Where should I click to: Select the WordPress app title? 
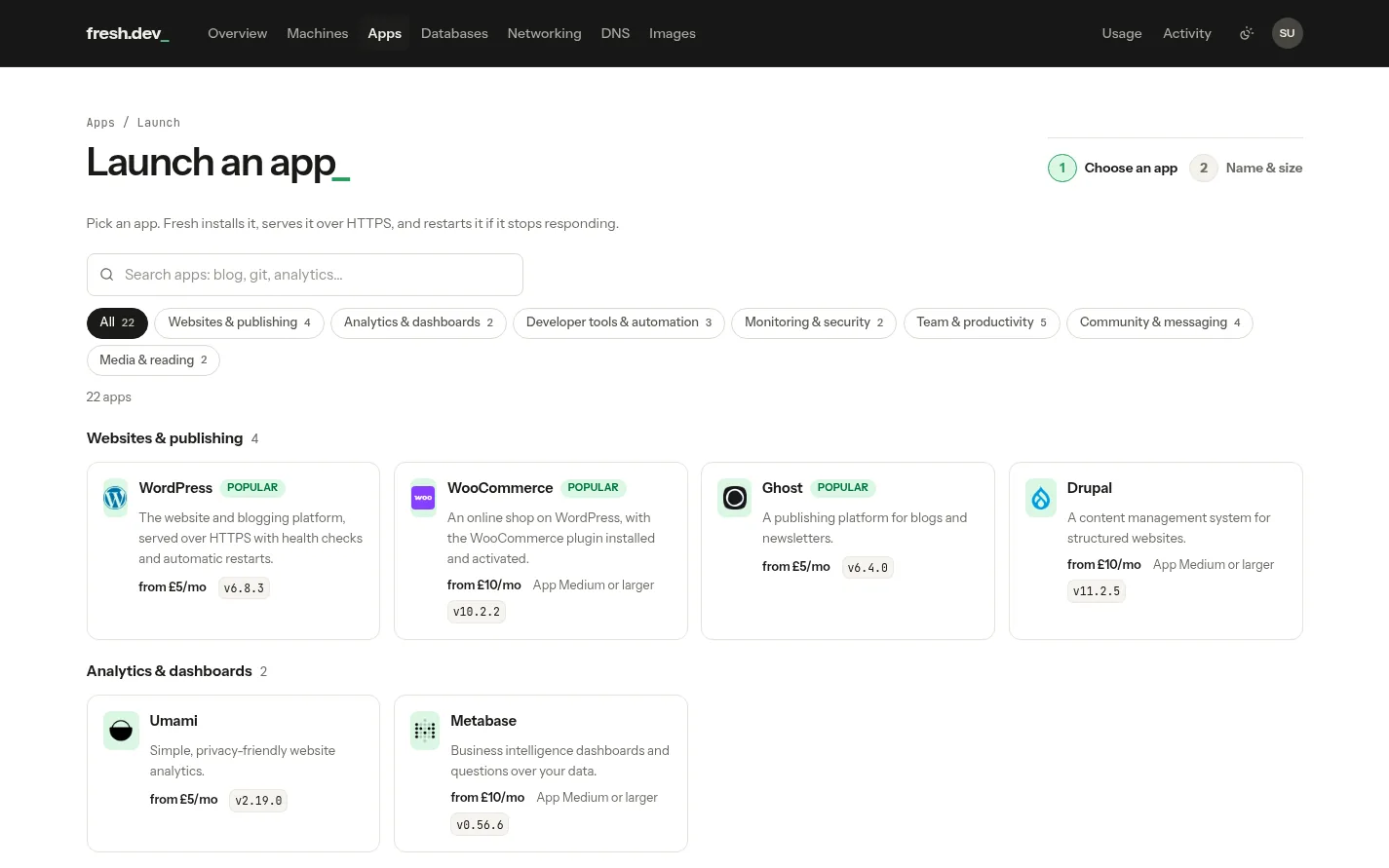point(175,488)
